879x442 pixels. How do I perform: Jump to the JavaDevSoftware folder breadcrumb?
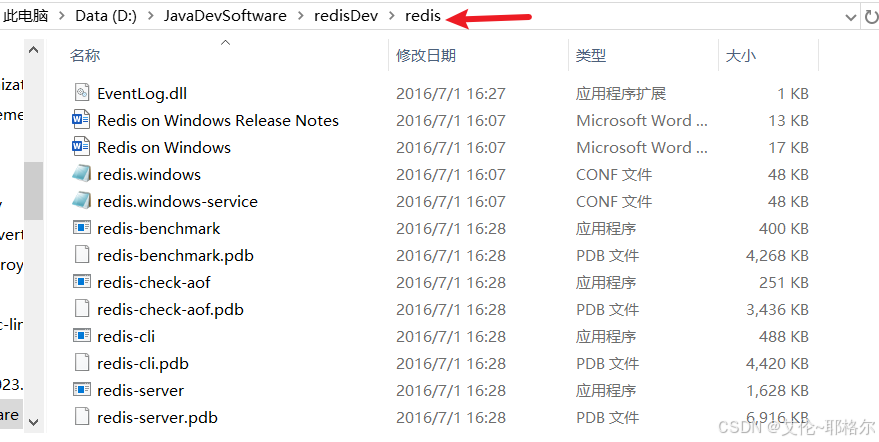[225, 16]
